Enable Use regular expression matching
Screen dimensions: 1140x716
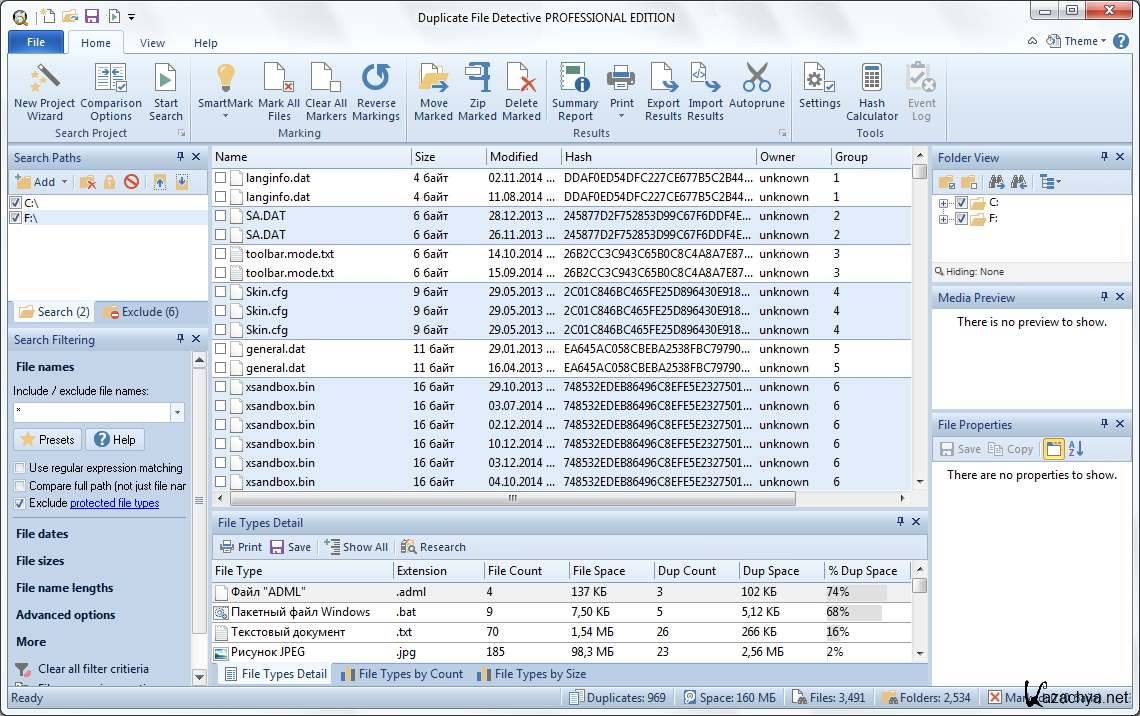pyautogui.click(x=20, y=468)
